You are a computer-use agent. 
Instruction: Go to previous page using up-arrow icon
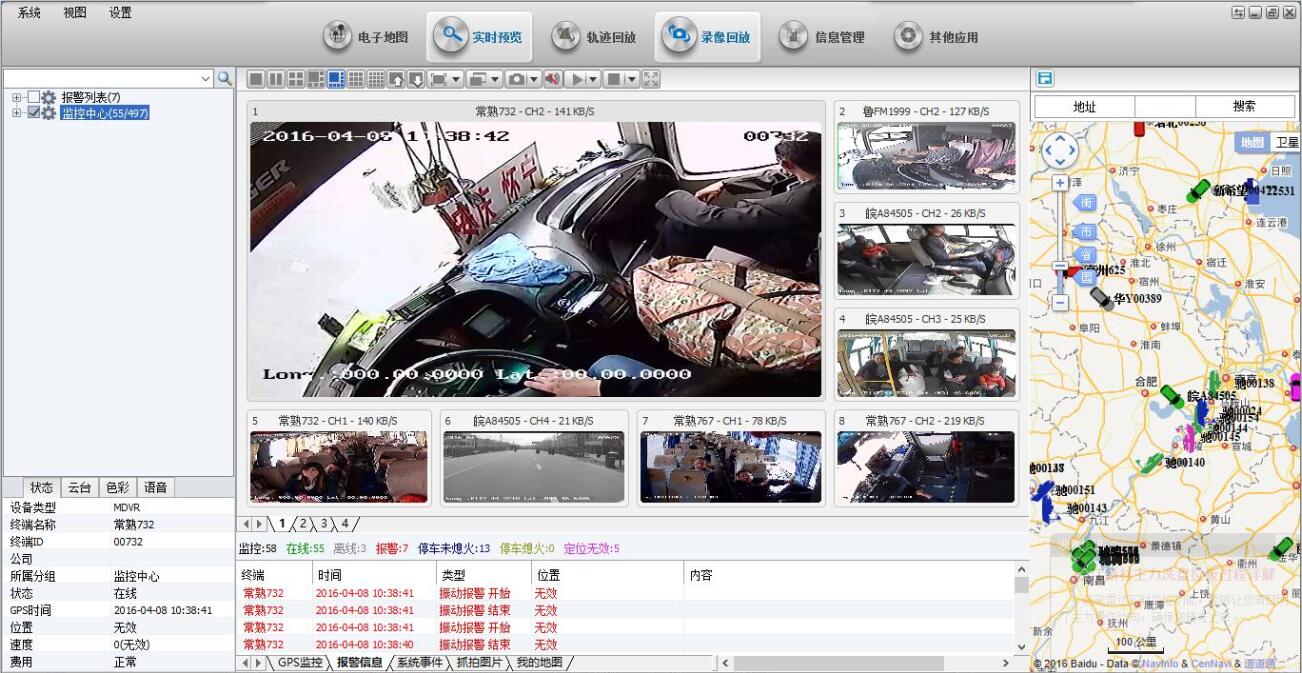(x=397, y=79)
